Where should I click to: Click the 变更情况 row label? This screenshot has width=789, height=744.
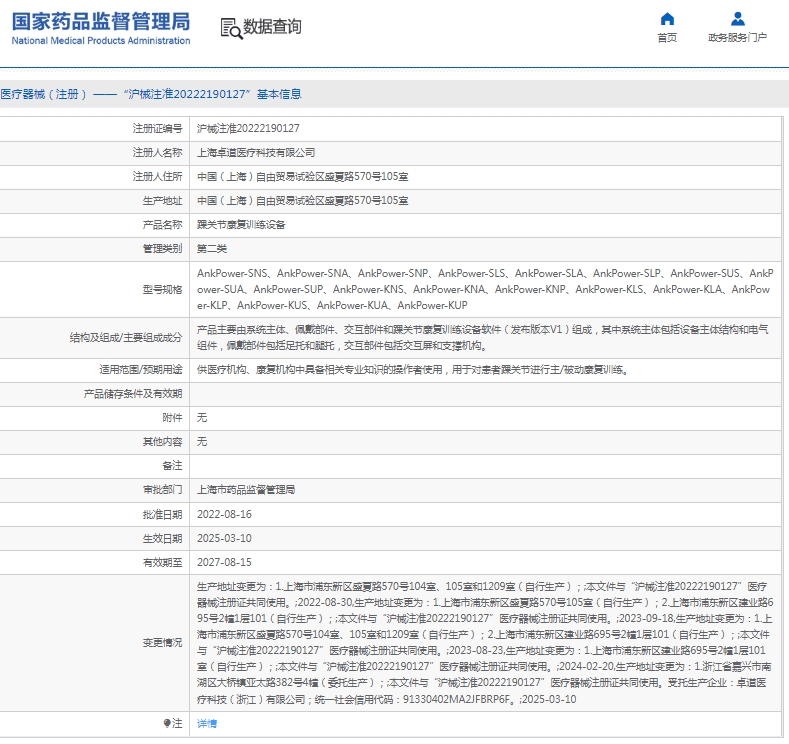163,643
